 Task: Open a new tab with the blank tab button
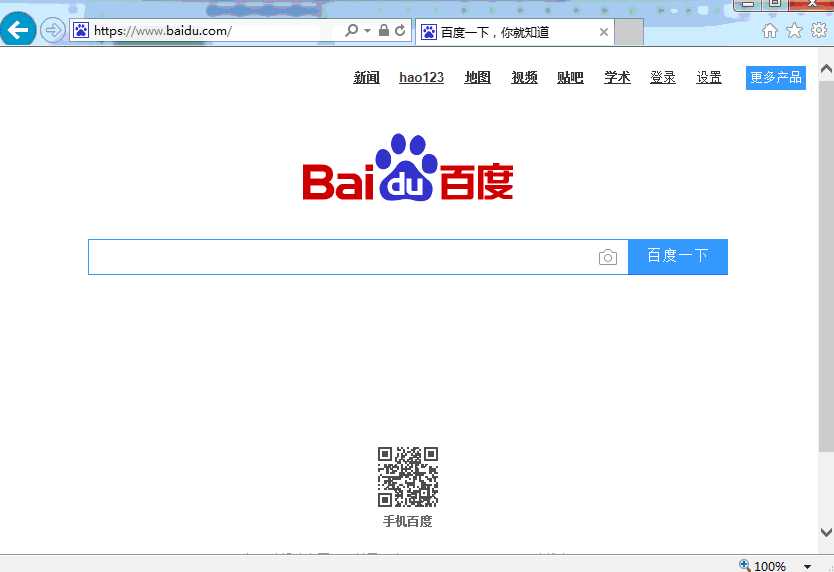pos(629,32)
